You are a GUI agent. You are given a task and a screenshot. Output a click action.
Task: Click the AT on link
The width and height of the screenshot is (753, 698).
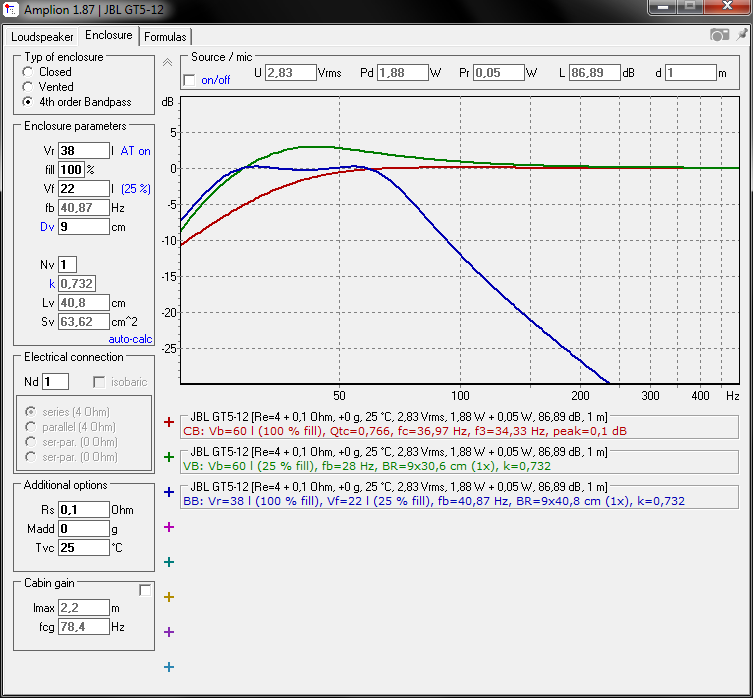(x=135, y=151)
